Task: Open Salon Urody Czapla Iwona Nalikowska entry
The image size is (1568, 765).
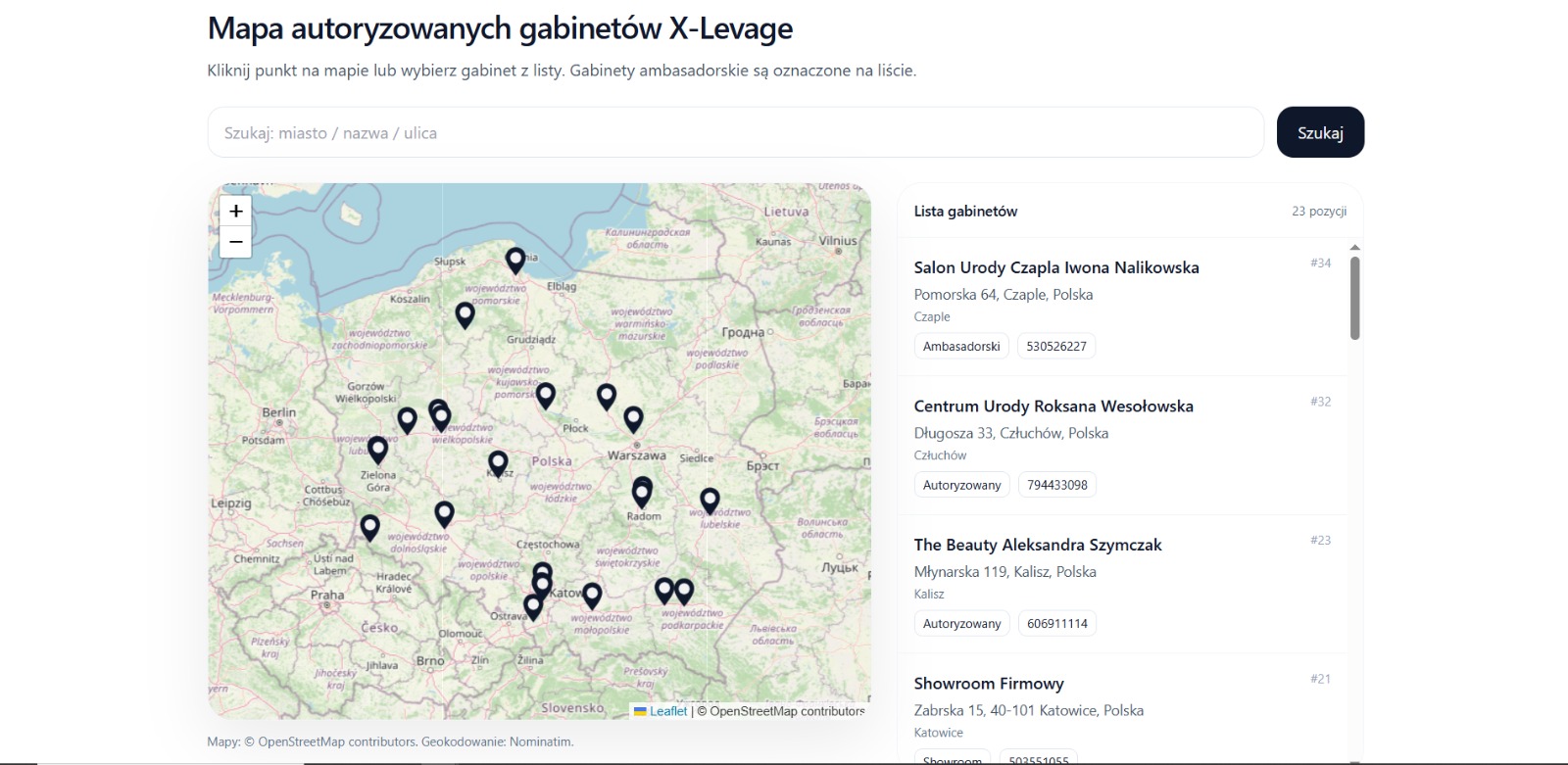Action: point(1055,267)
